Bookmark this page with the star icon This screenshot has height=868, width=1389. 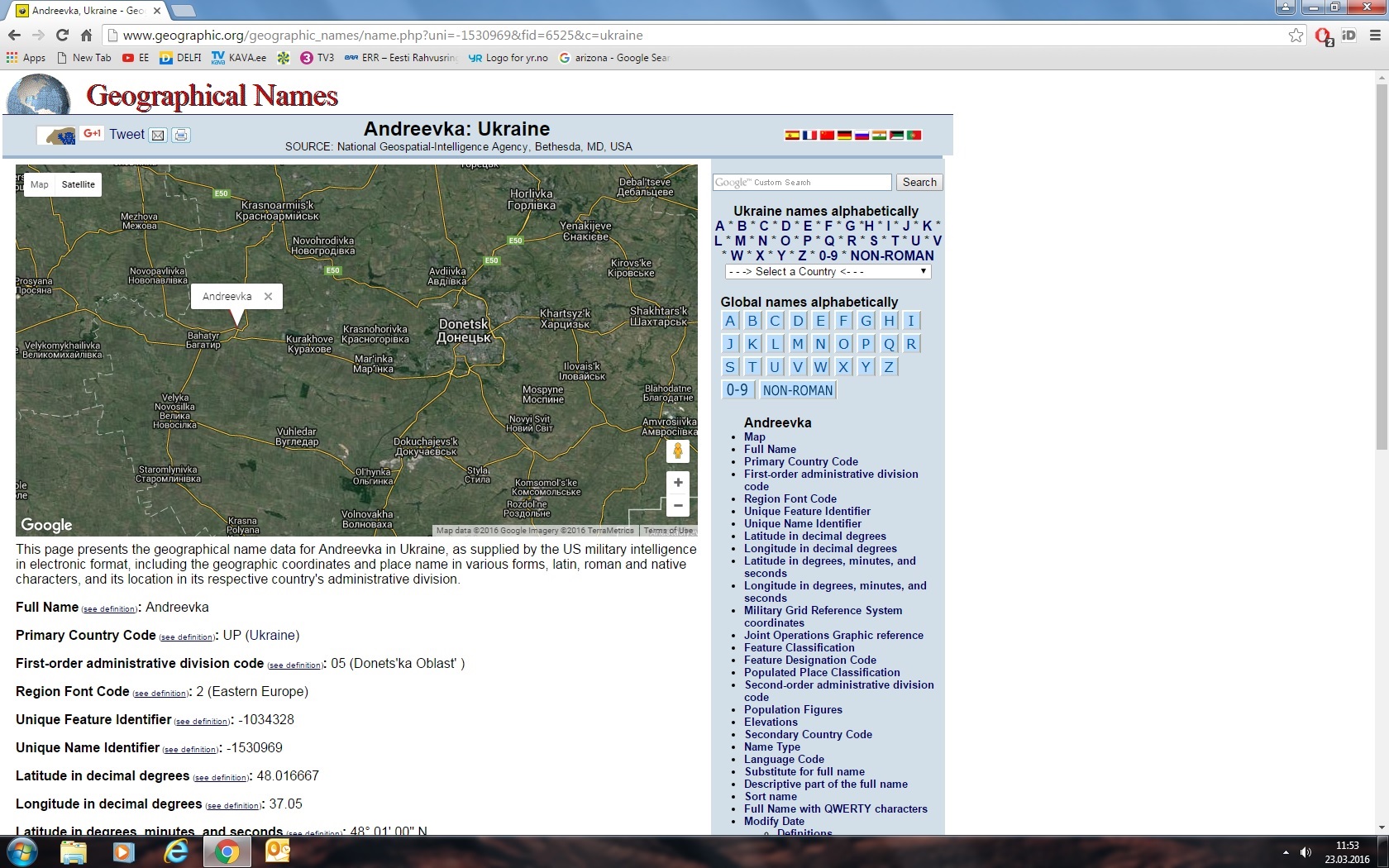pyautogui.click(x=1296, y=36)
